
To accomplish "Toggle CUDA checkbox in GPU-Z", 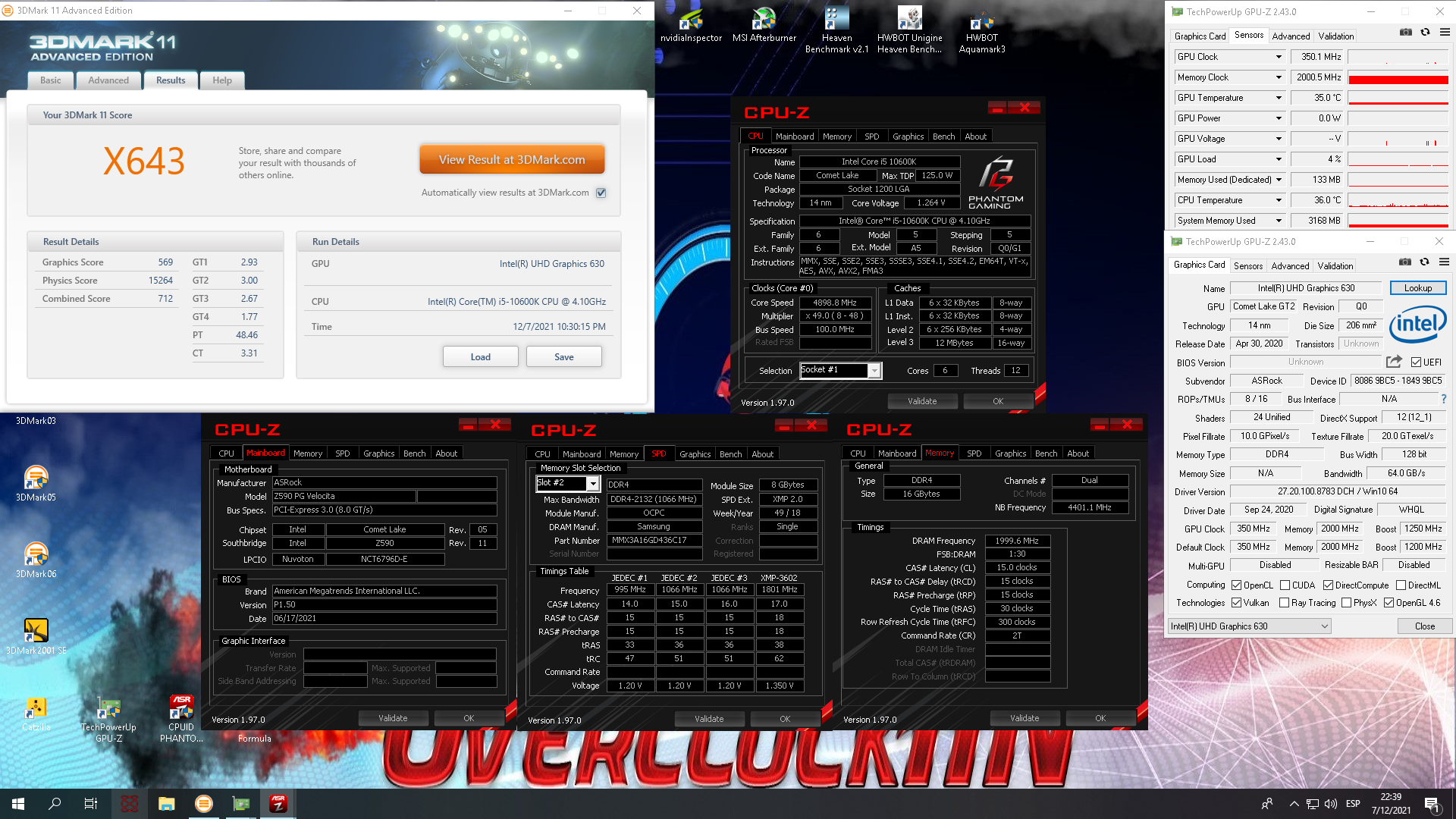I will pyautogui.click(x=1285, y=585).
